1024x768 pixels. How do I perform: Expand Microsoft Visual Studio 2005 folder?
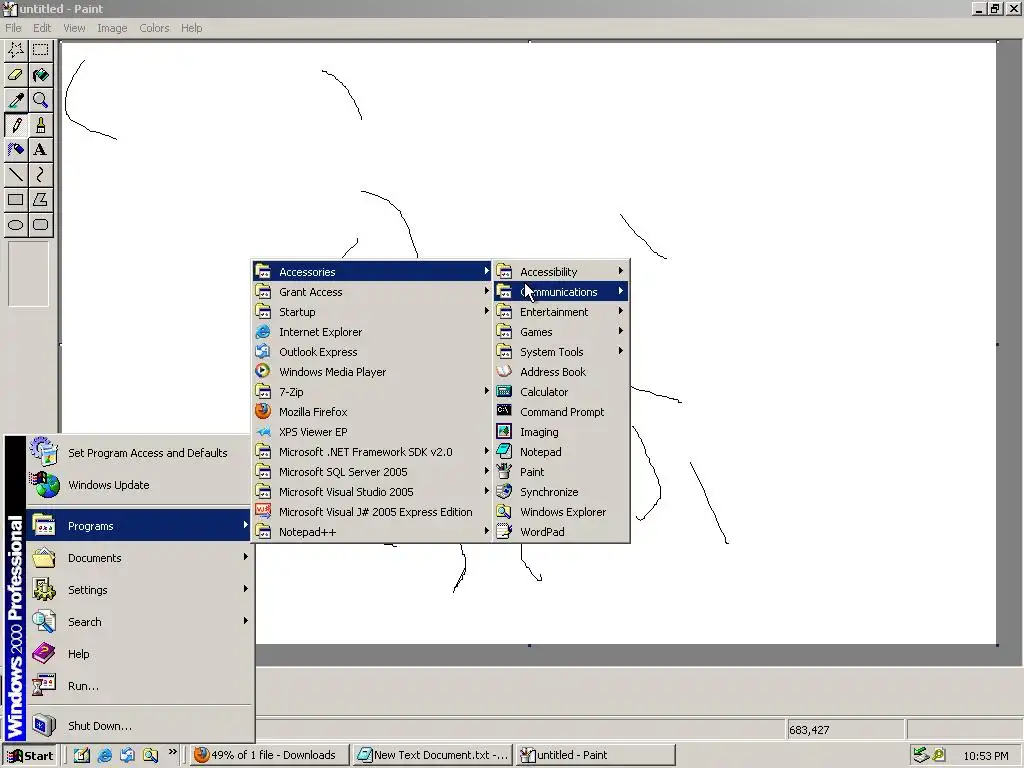tap(372, 492)
